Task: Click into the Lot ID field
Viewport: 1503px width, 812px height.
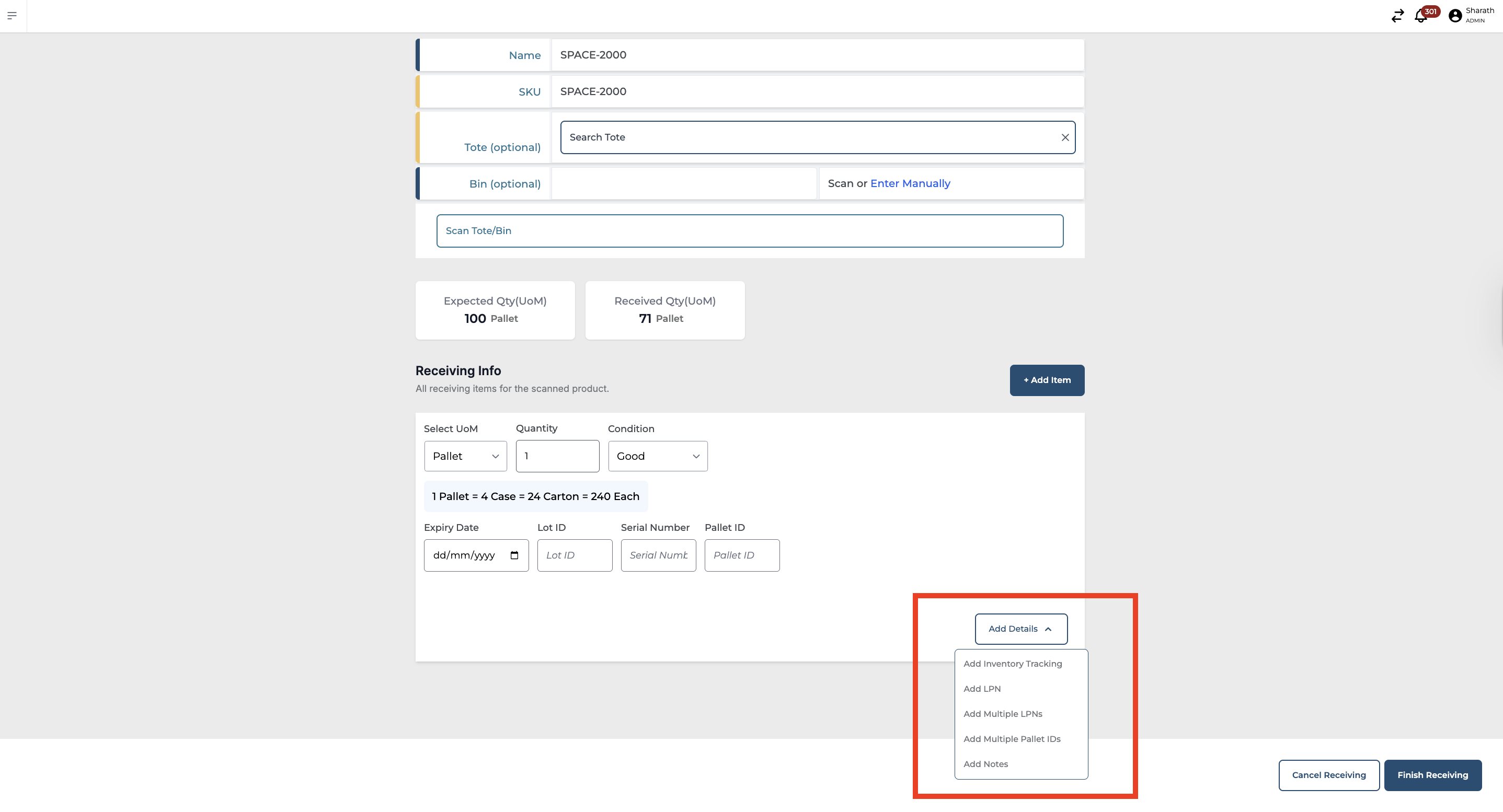Action: click(574, 555)
